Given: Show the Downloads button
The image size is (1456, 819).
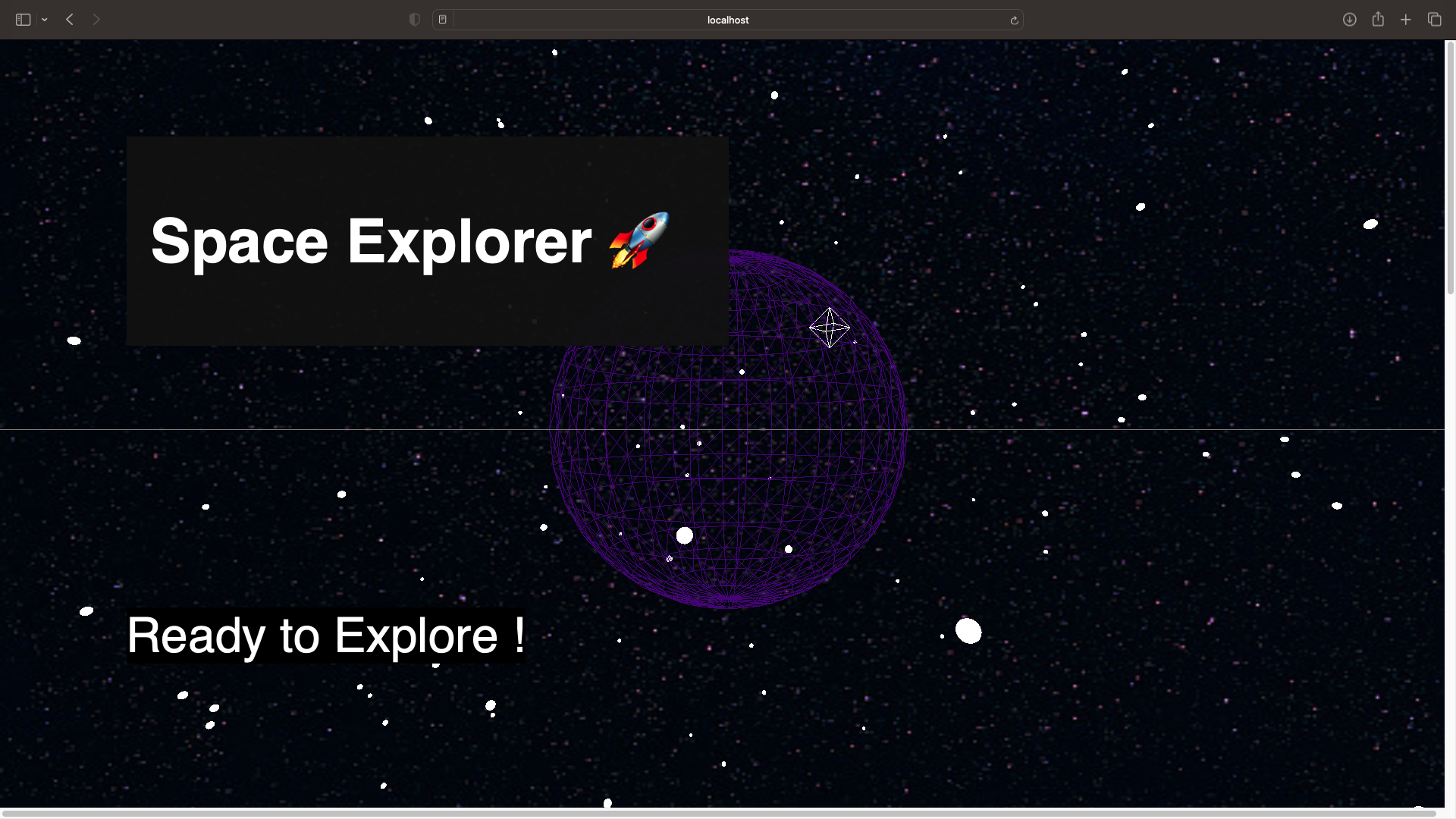Looking at the screenshot, I should pyautogui.click(x=1350, y=20).
